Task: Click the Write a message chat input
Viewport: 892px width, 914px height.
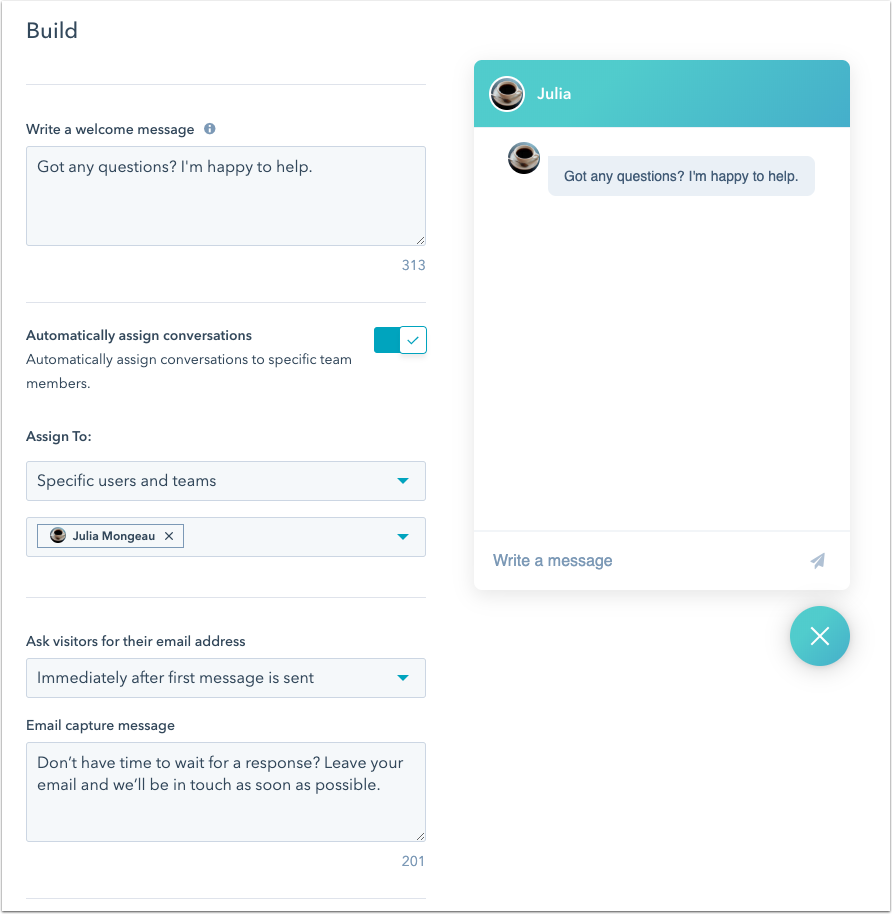Action: 640,560
